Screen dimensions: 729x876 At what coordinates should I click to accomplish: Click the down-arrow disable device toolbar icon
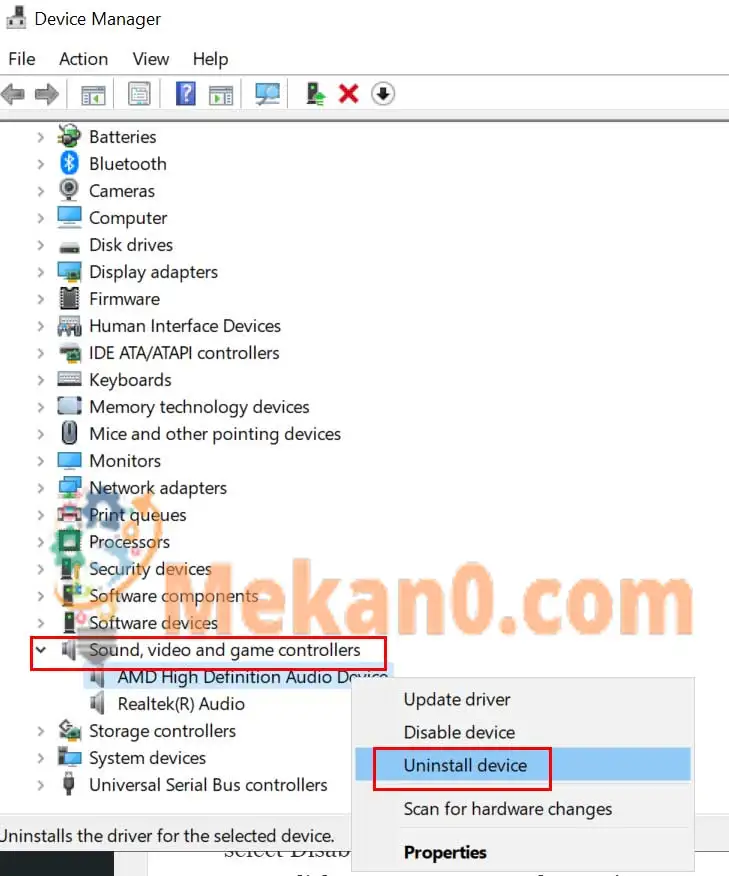[383, 93]
